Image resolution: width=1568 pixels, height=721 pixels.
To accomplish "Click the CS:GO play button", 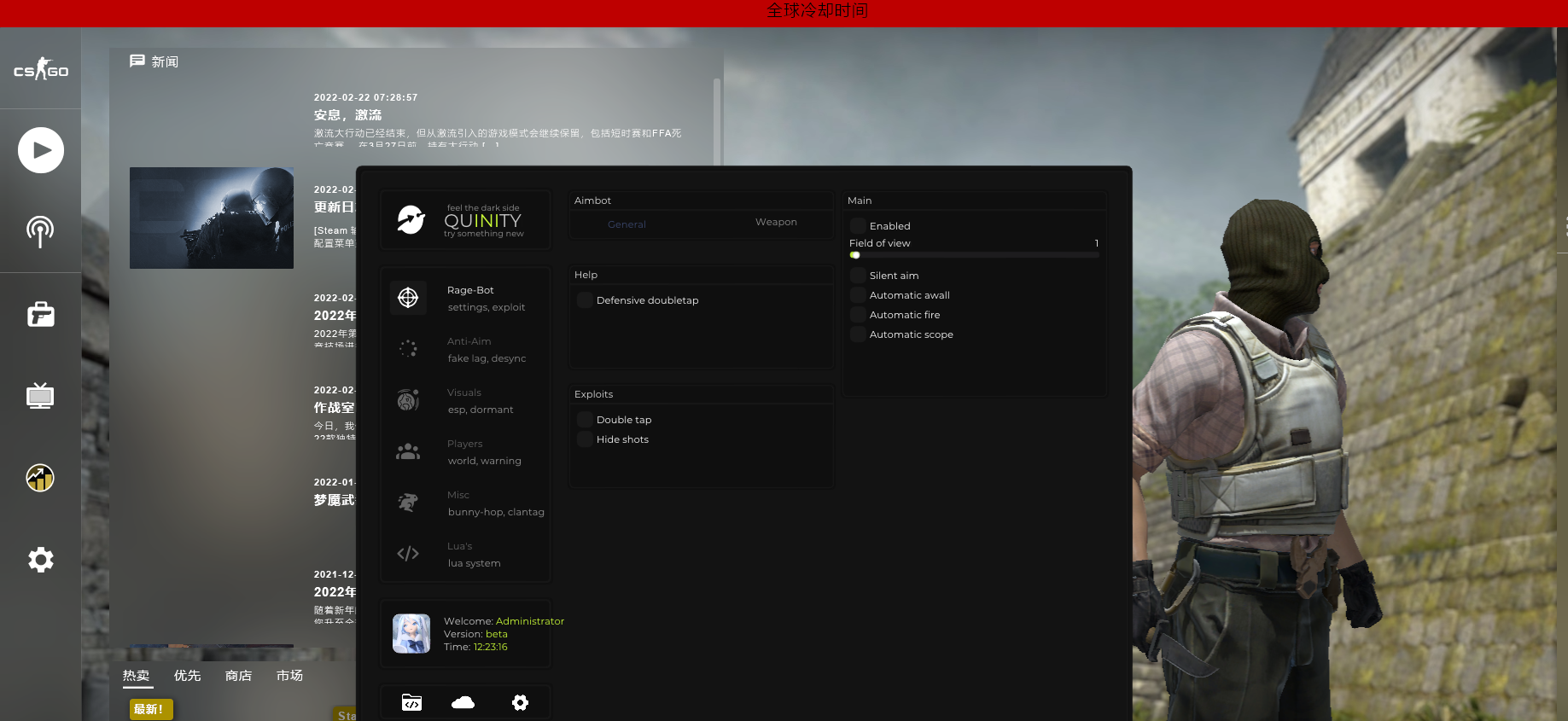I will click(x=41, y=150).
